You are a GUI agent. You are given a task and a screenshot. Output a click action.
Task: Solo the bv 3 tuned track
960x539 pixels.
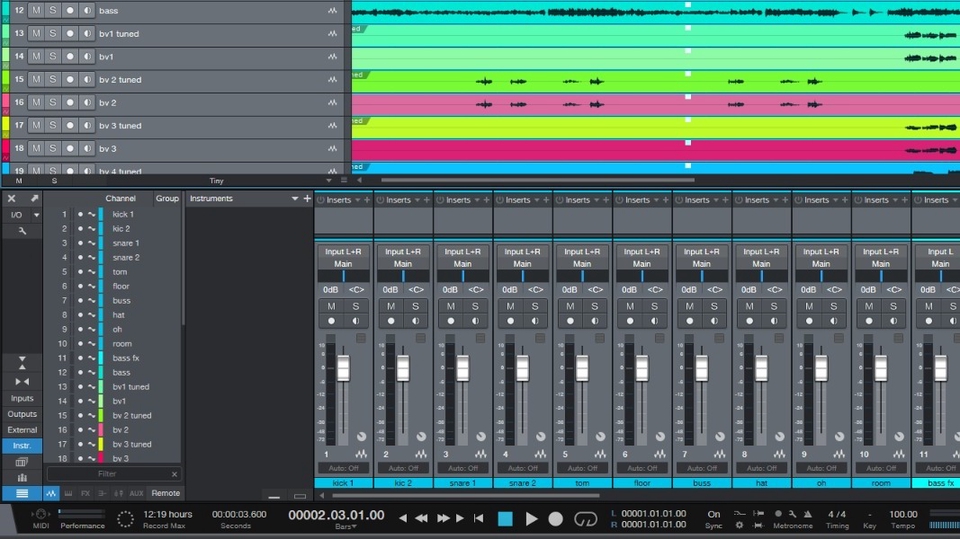click(53, 126)
